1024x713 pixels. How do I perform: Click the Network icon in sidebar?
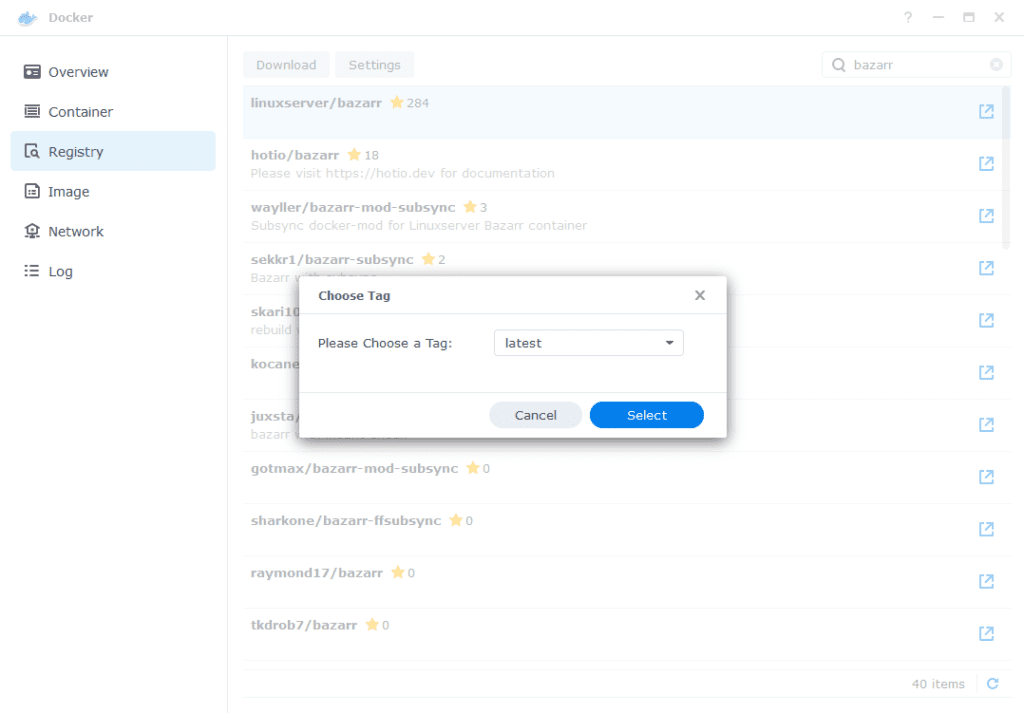pyautogui.click(x=32, y=231)
